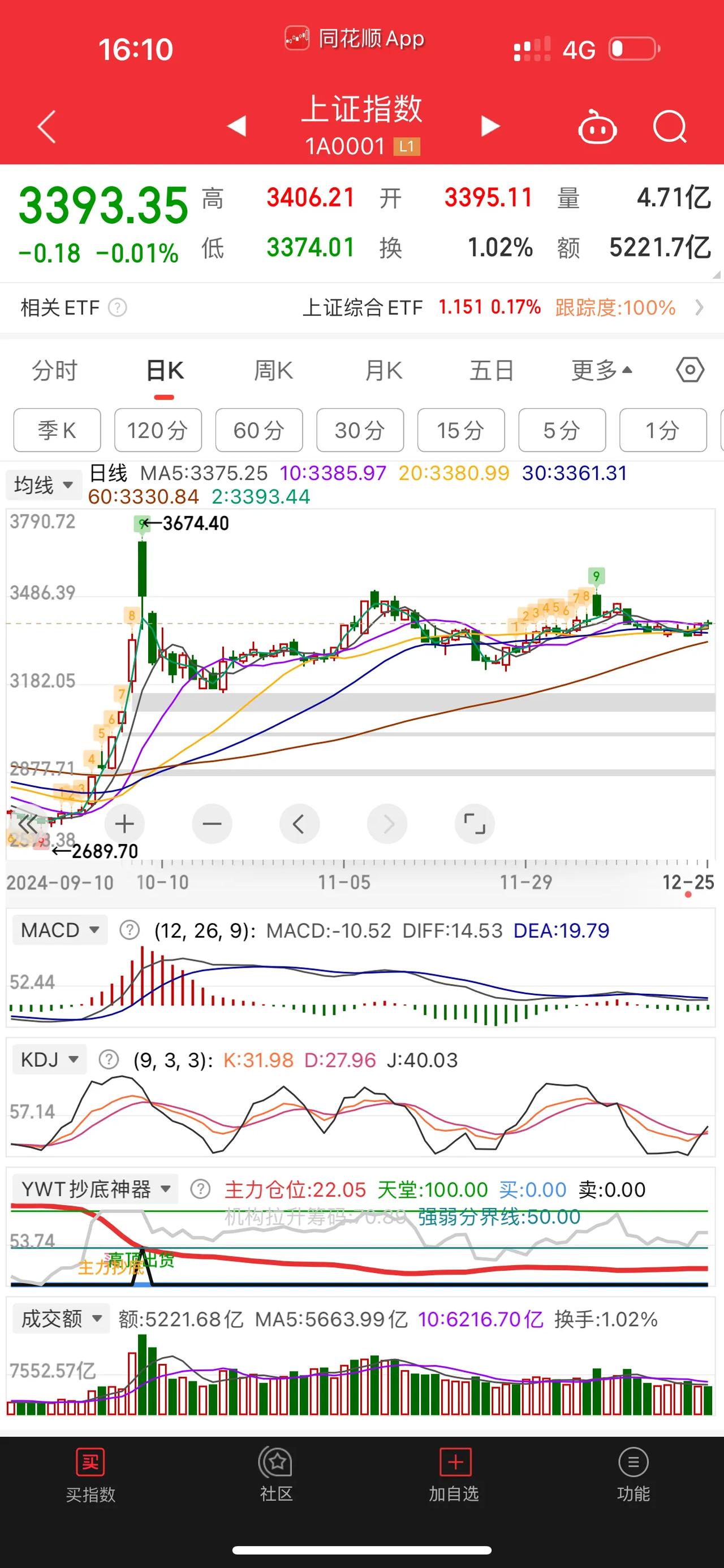Open YWT抄底神器 help icon
724x1568 pixels.
point(200,1189)
